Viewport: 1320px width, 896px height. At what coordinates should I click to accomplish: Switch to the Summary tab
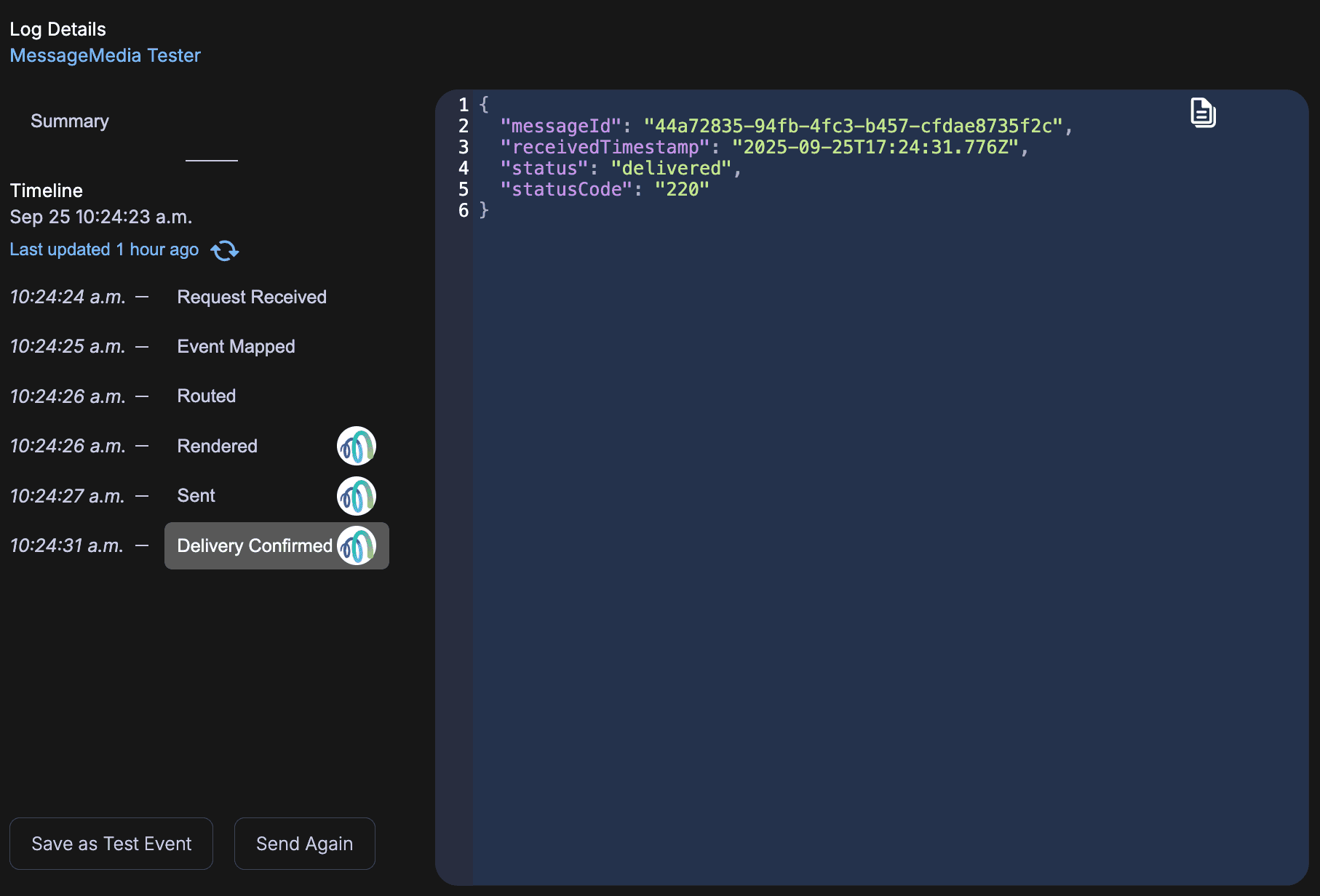coord(70,121)
